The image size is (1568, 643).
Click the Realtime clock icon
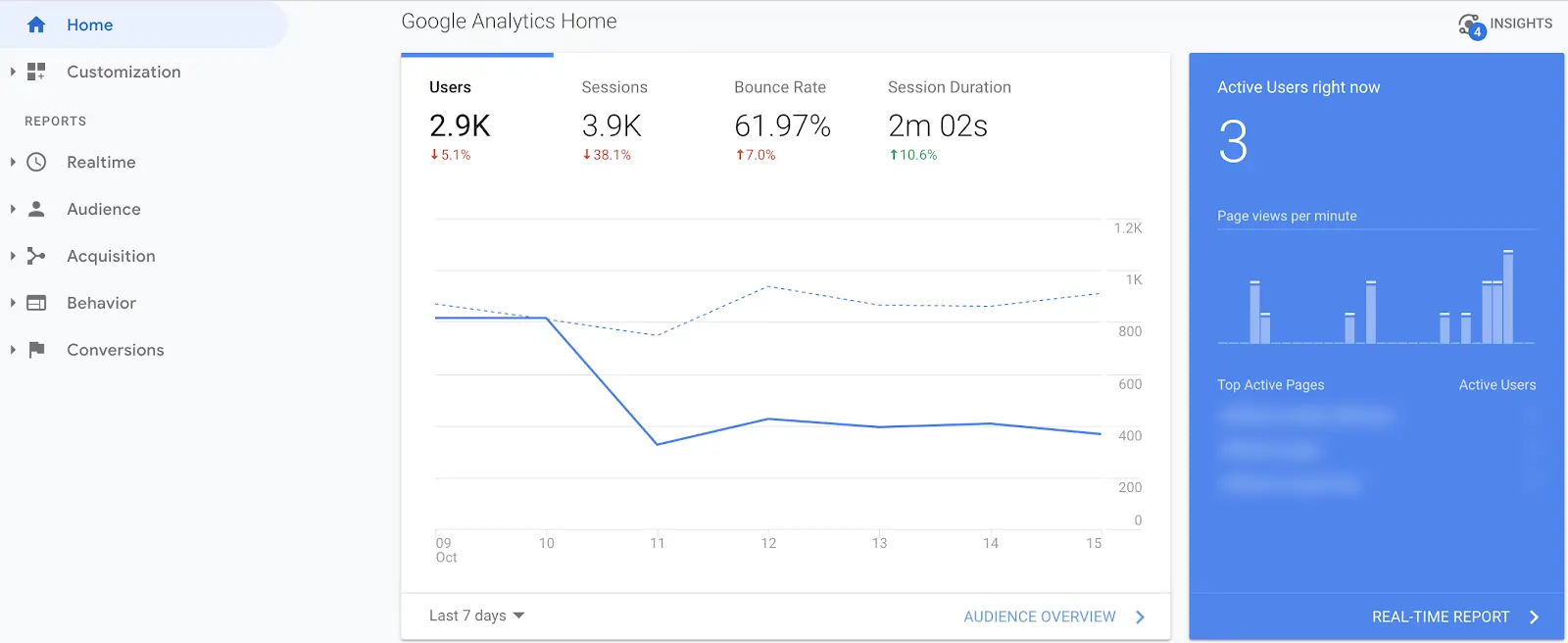coord(36,162)
